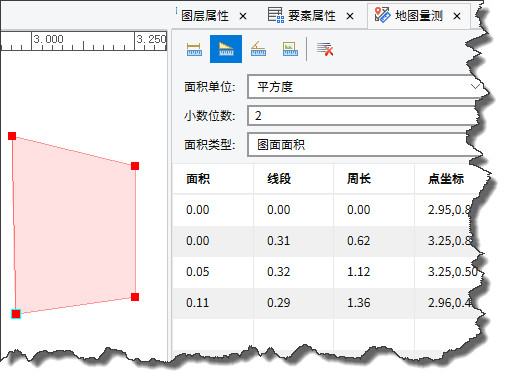Select the angle measurement tool icon
Image resolution: width=512 pixels, height=389 pixels.
coord(258,49)
